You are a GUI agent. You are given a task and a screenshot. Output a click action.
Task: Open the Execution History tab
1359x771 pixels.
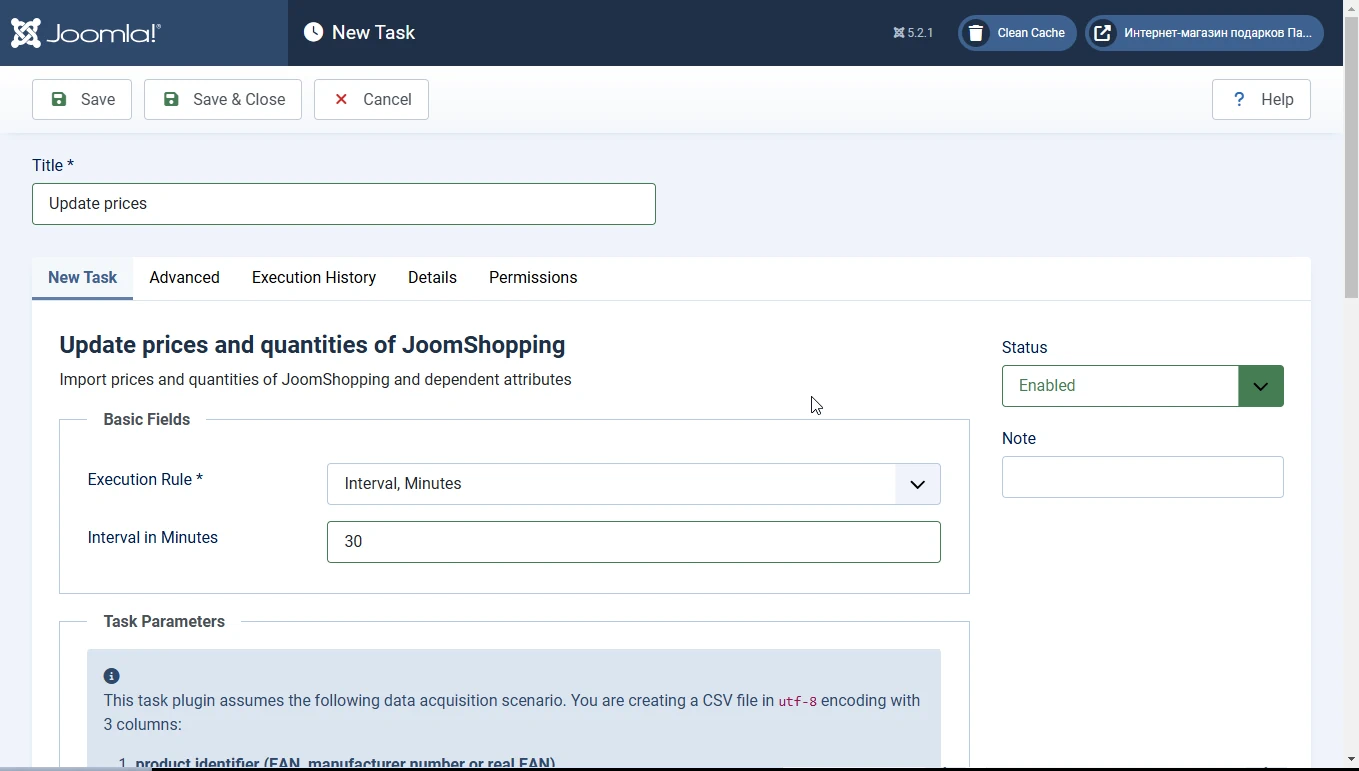[313, 278]
